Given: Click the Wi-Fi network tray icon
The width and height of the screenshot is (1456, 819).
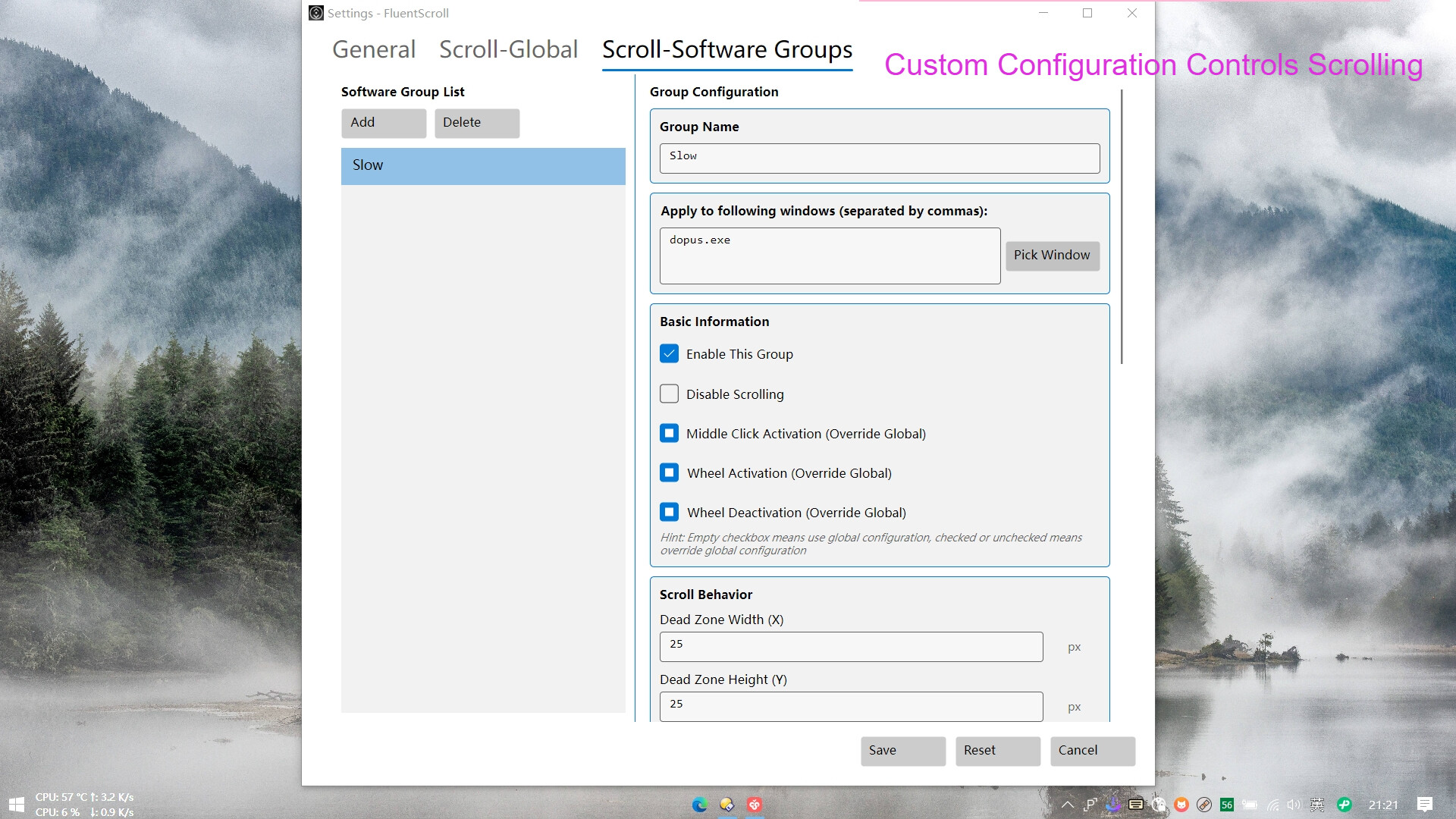Looking at the screenshot, I should (1273, 805).
